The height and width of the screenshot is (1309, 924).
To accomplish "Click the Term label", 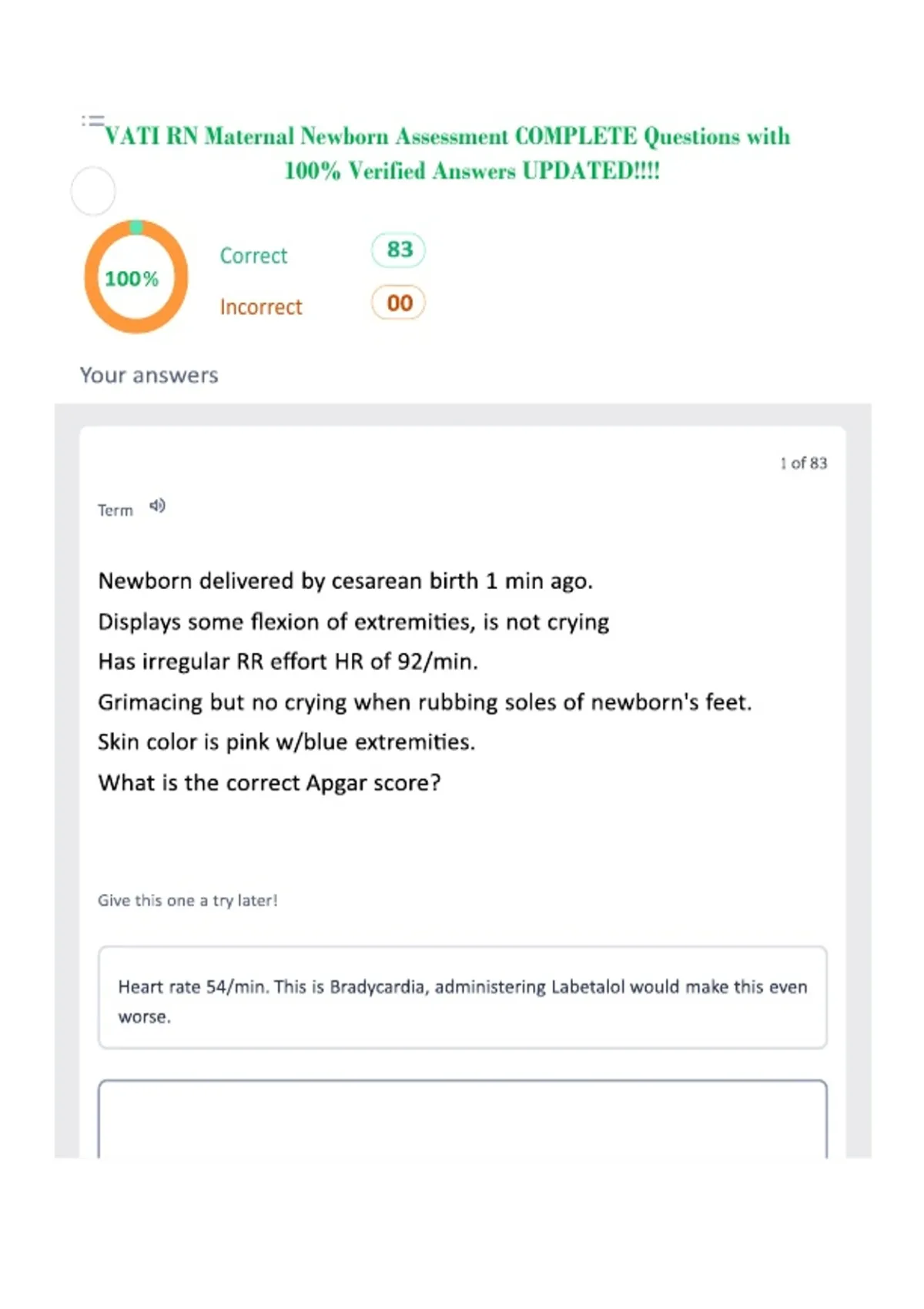I will [115, 510].
